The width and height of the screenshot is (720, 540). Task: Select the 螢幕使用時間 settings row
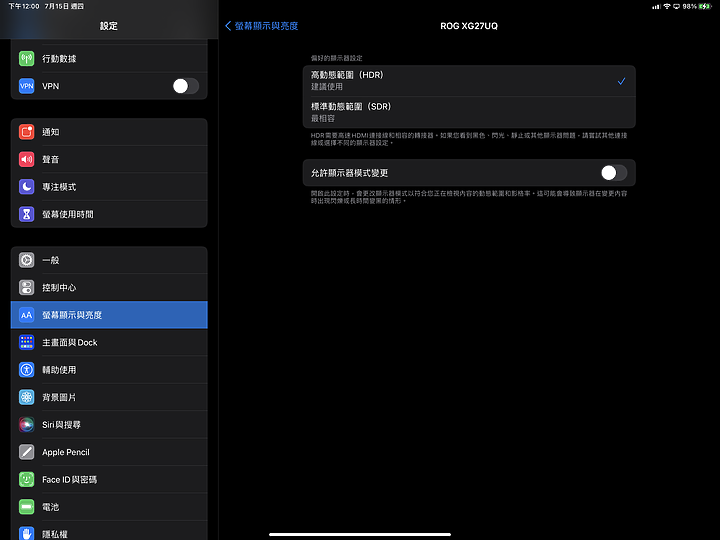[x=109, y=214]
